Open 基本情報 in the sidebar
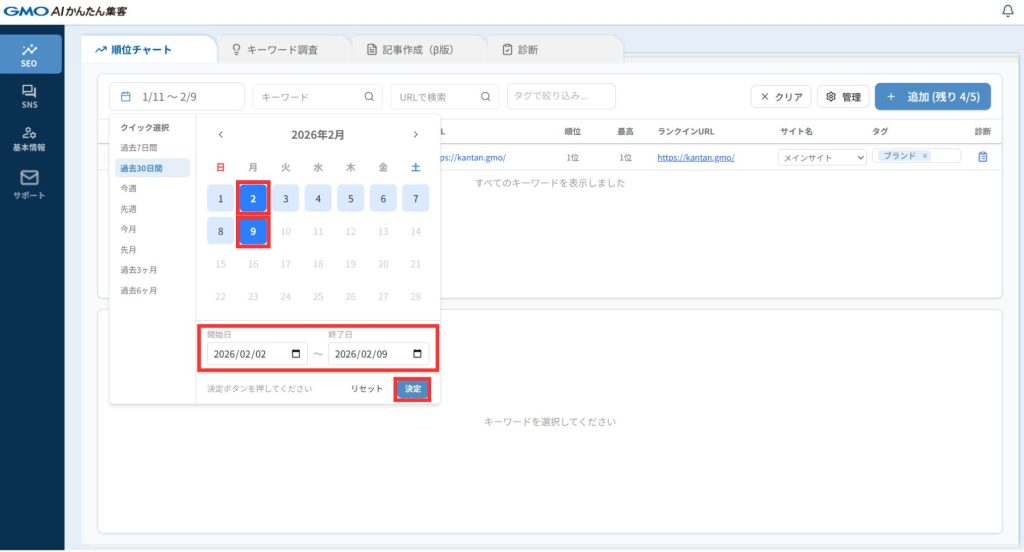The width and height of the screenshot is (1024, 552). tap(30, 138)
